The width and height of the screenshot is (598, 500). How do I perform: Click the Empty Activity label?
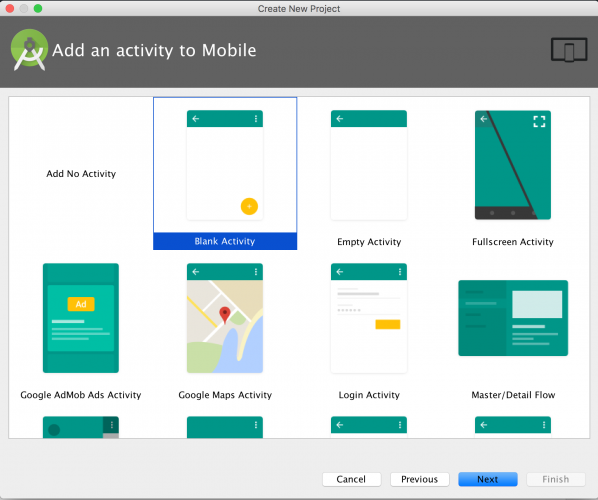coord(369,242)
